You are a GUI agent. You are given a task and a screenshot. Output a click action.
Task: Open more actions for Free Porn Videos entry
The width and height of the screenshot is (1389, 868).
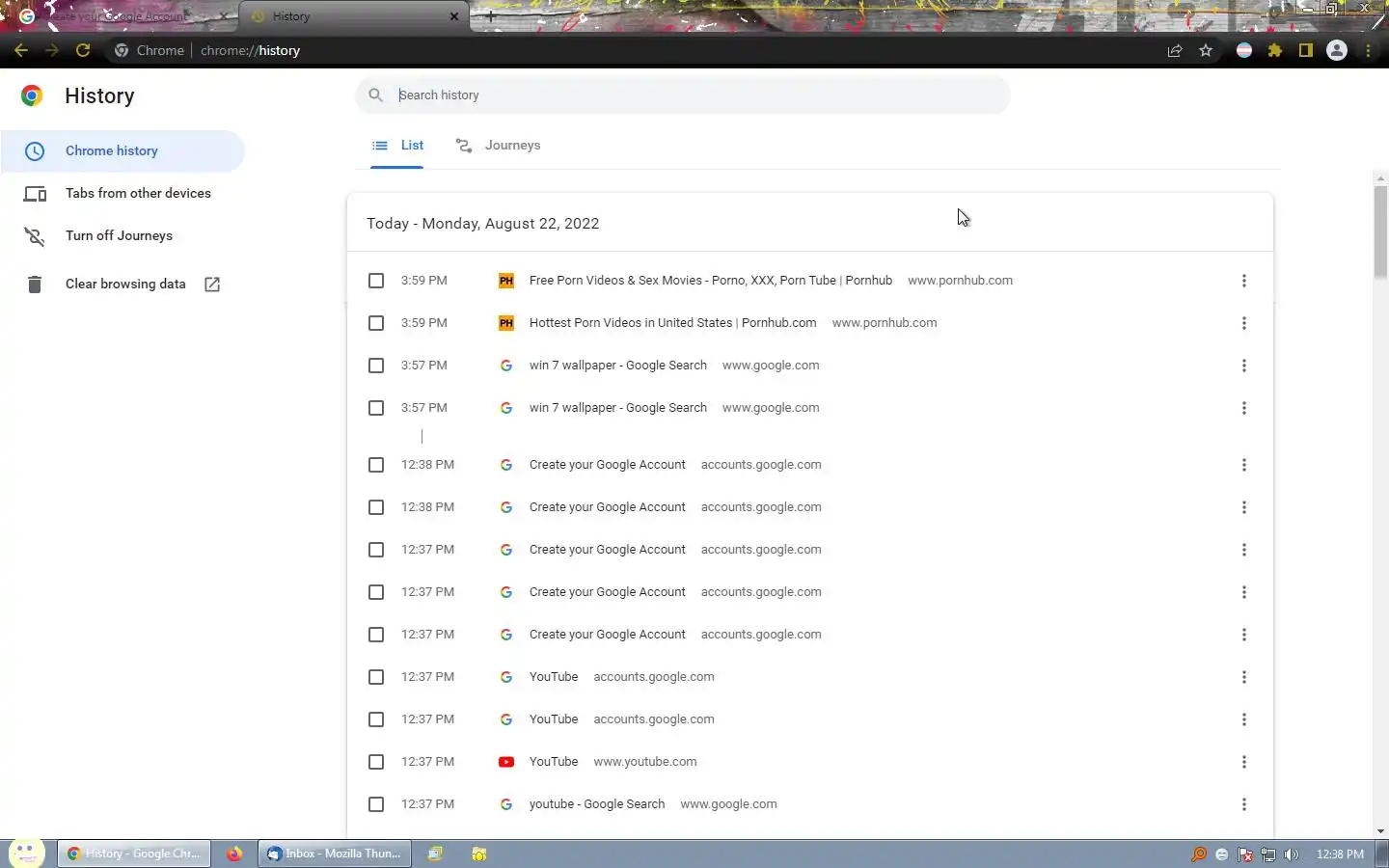tap(1244, 281)
